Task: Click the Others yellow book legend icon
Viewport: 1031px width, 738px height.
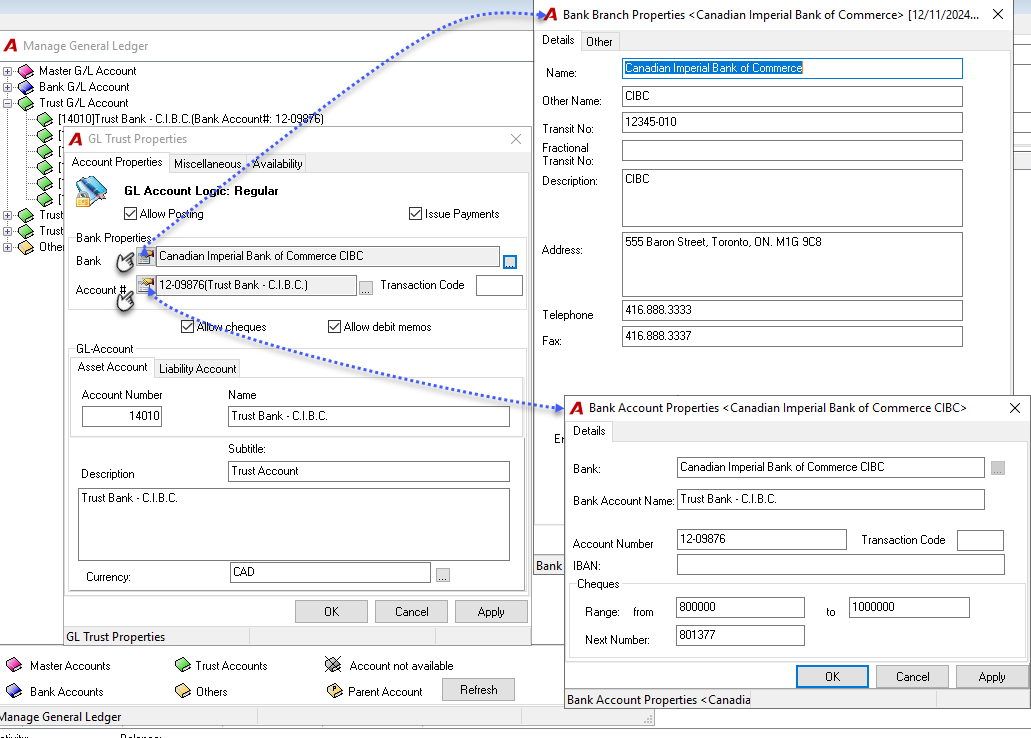Action: 183,691
